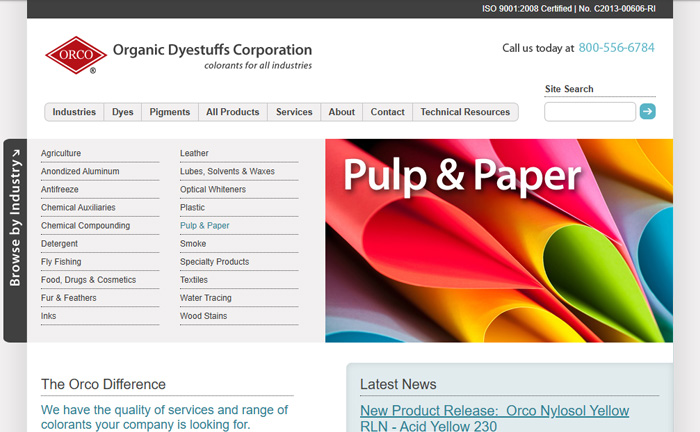Select Fur & Feathers industry link
The width and height of the screenshot is (700, 432).
click(x=69, y=298)
